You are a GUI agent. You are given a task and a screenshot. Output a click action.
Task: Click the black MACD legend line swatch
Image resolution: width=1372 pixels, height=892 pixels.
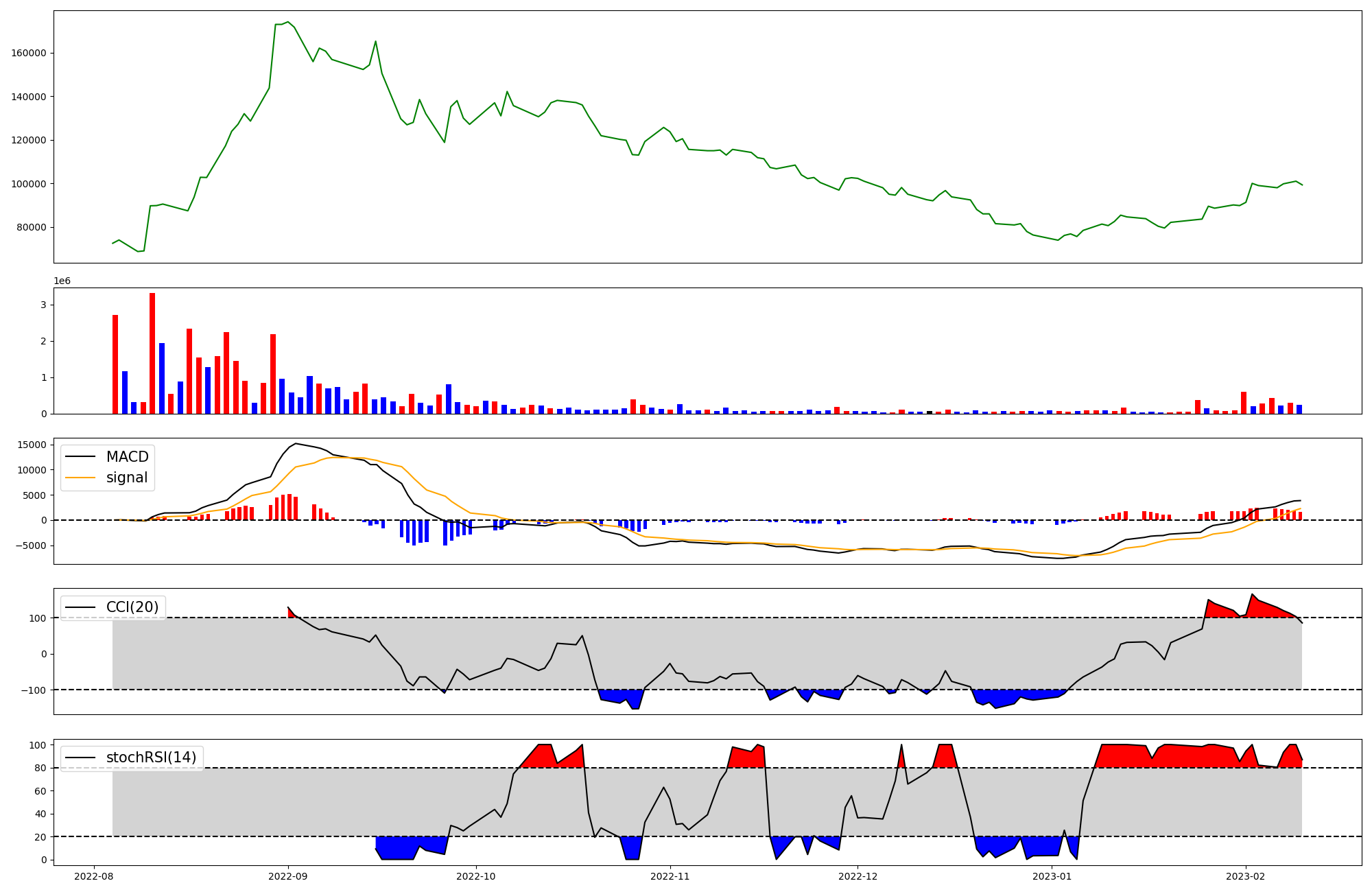(82, 457)
